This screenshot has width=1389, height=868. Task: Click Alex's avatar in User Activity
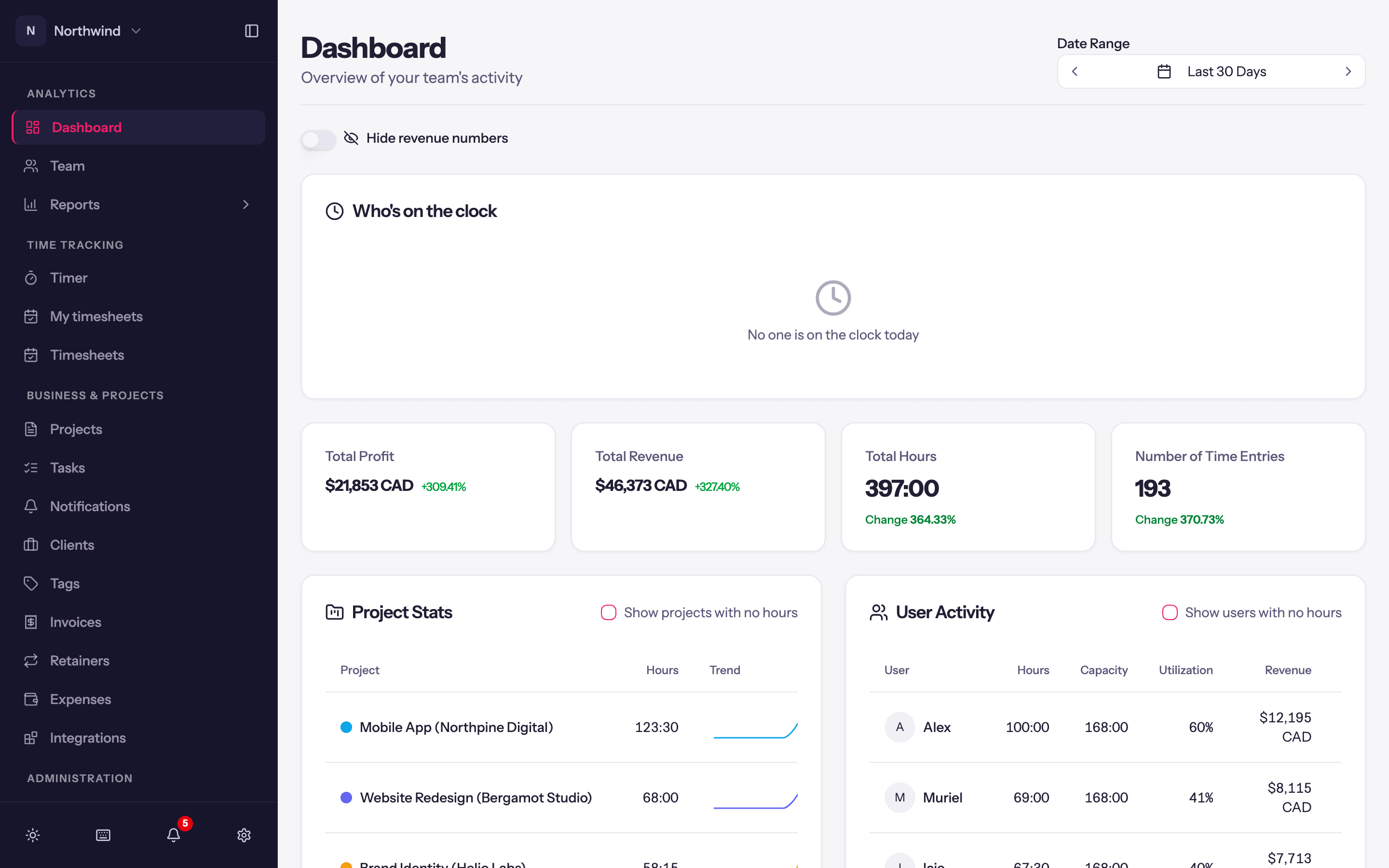coord(899,727)
